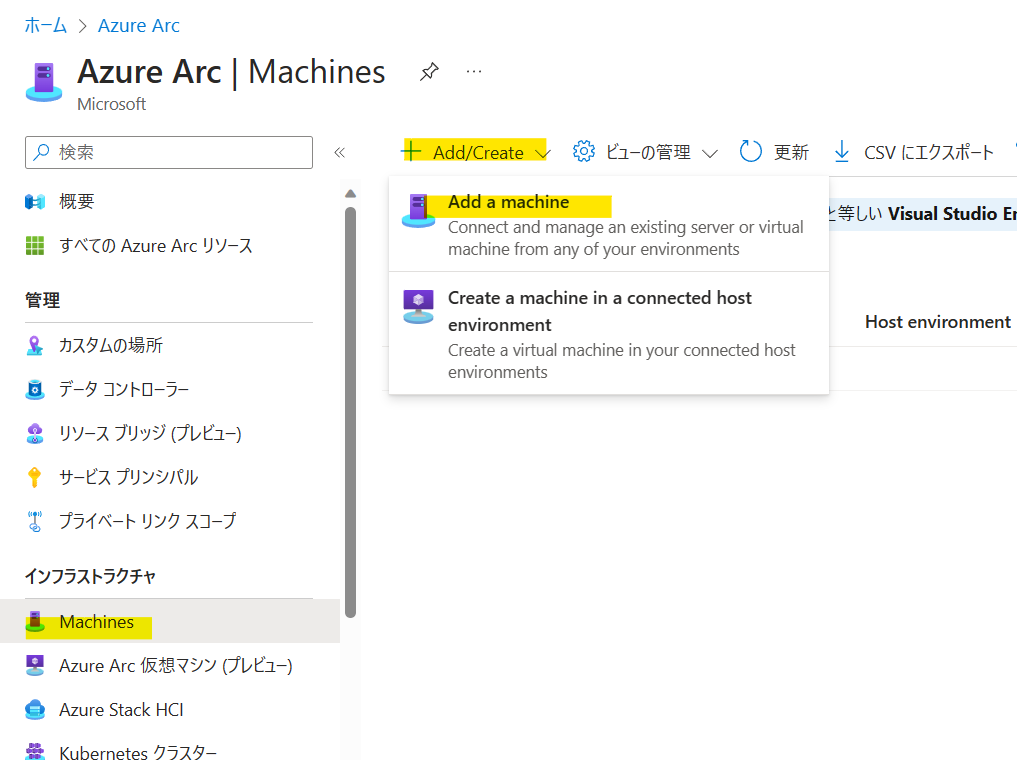Click the インフラストラクチャ section heading
Viewport: 1017px width, 760px height.
pos(90,576)
